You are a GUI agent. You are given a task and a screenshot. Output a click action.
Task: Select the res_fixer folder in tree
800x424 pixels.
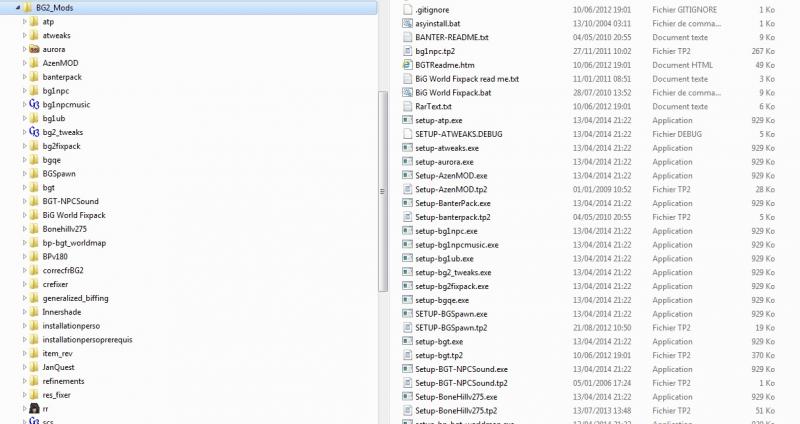pyautogui.click(x=56, y=395)
